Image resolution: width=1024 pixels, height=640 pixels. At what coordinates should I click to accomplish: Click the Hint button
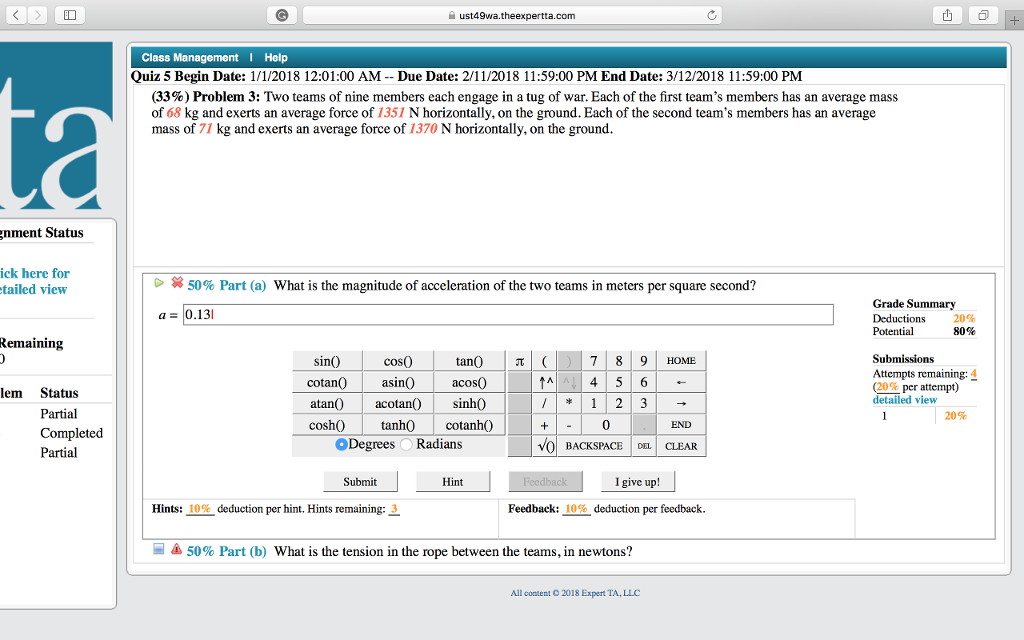click(453, 481)
